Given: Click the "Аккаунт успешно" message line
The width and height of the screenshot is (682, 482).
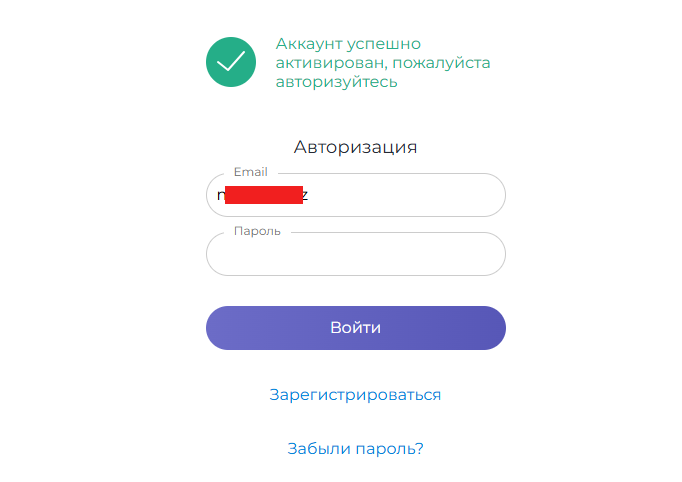Looking at the screenshot, I should 348,45.
